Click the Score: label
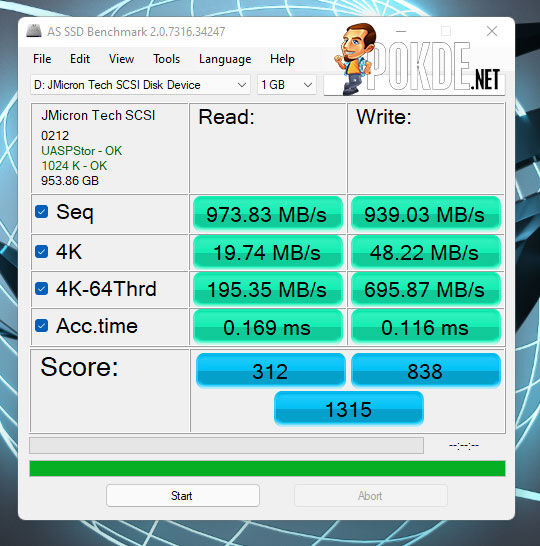This screenshot has width=540, height=546. pyautogui.click(x=79, y=367)
